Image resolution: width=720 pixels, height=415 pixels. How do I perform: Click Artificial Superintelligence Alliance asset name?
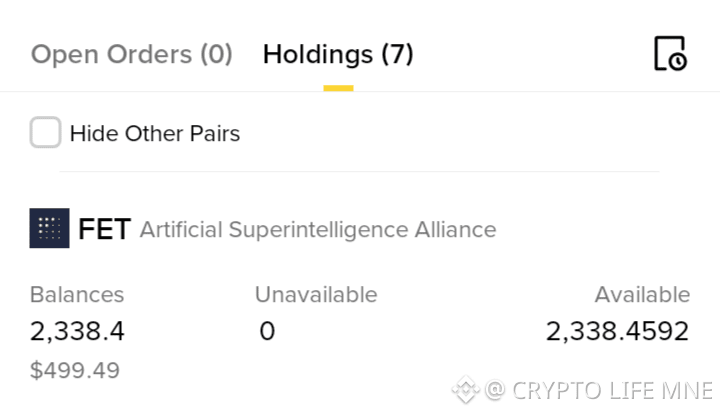pyautogui.click(x=318, y=229)
